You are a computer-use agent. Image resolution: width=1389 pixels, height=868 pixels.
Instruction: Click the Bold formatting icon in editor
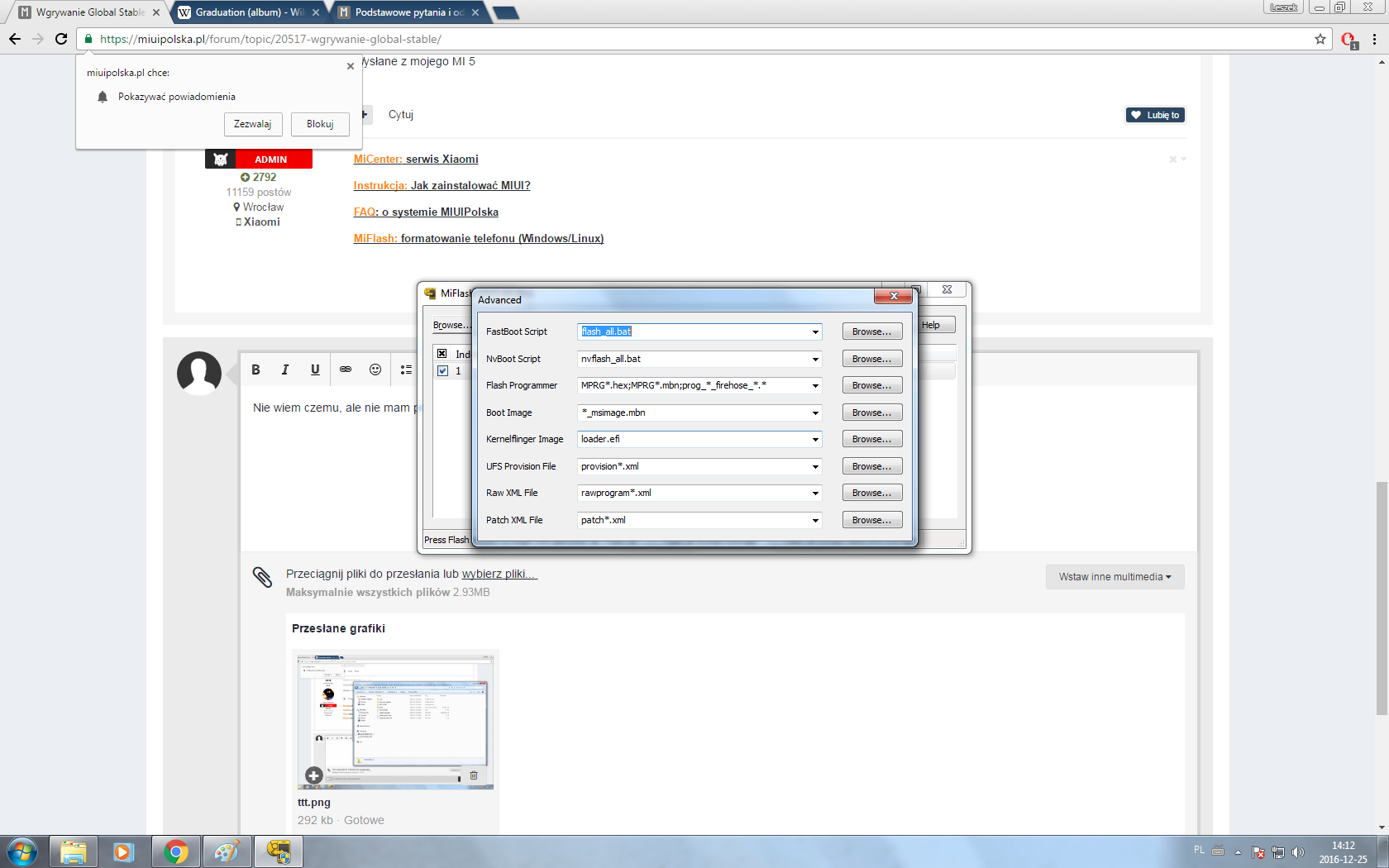tap(255, 370)
